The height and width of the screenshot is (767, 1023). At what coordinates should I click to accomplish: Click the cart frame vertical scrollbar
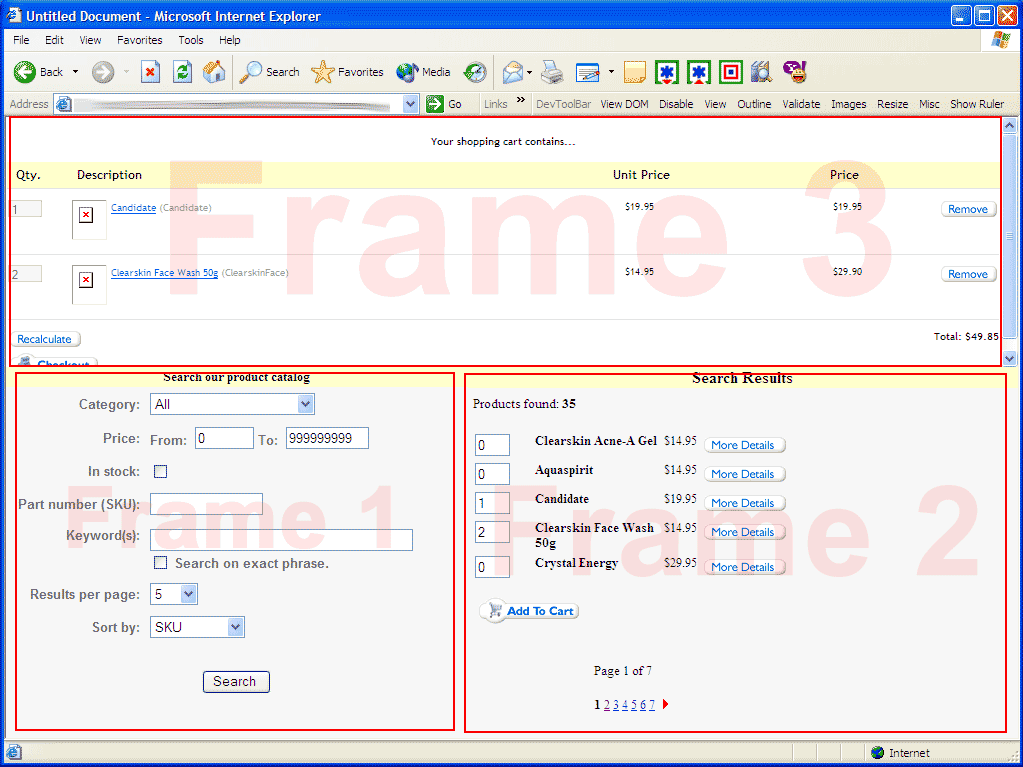point(1009,237)
